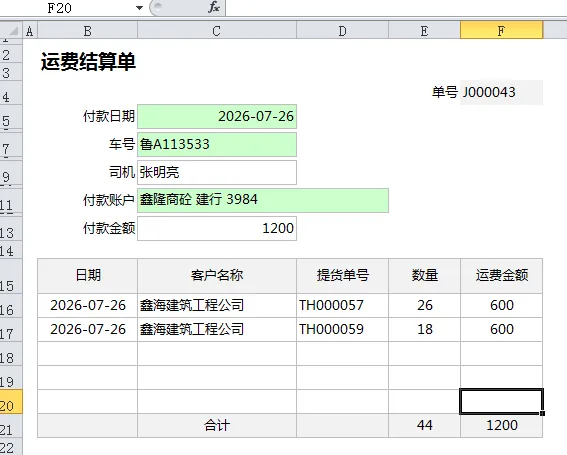Click the title 运费结算单

pyautogui.click(x=88, y=61)
